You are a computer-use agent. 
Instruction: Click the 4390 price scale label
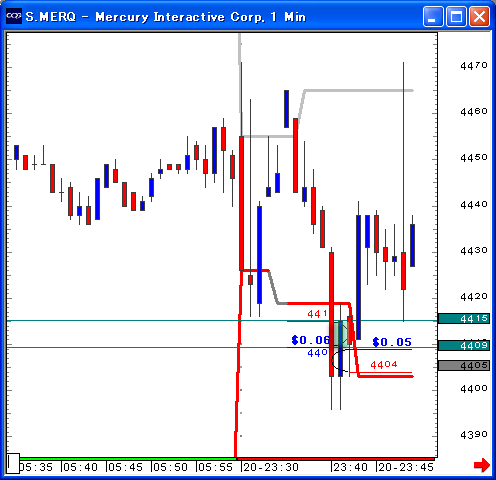click(x=474, y=435)
